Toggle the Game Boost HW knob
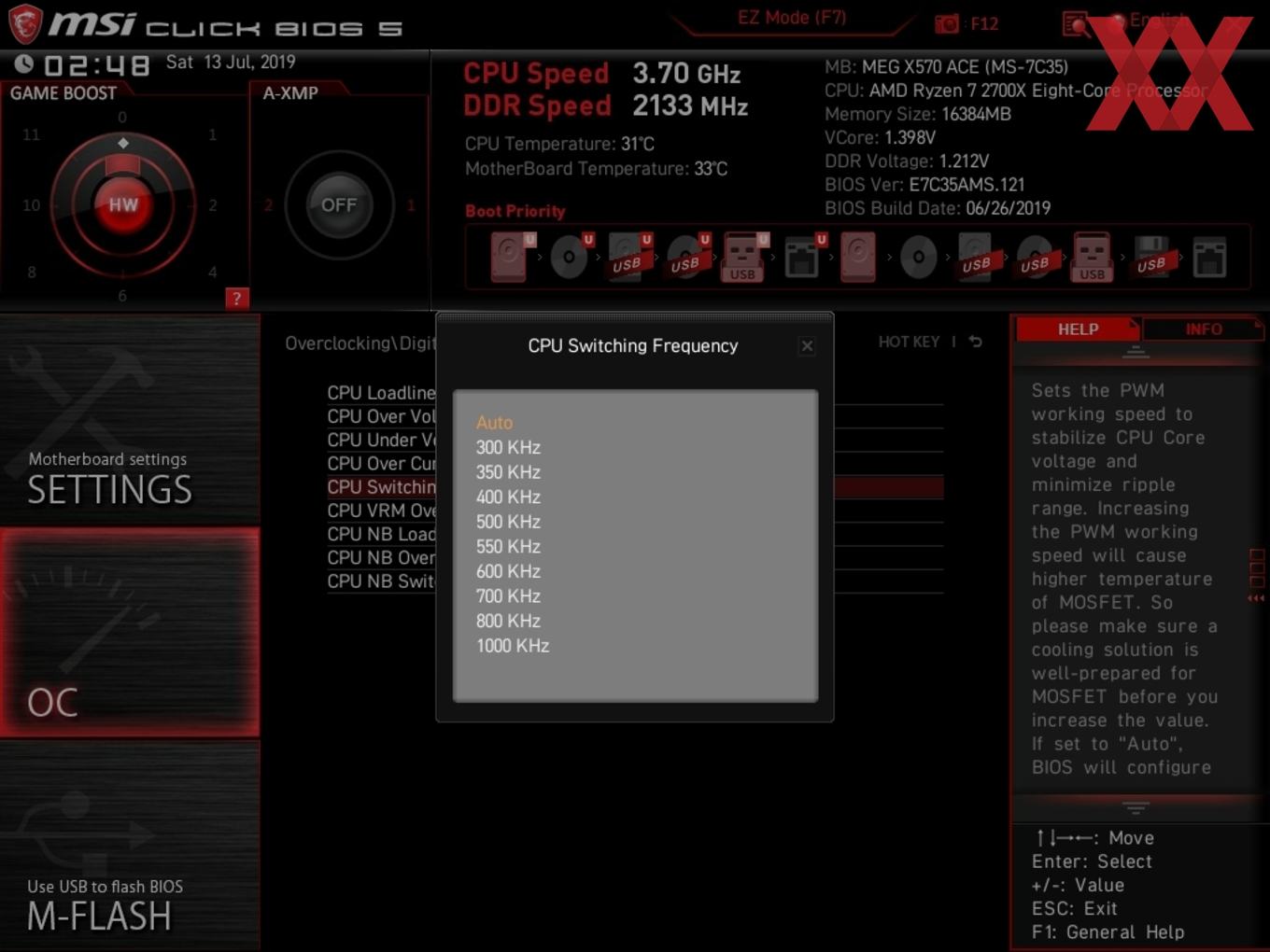 point(123,204)
